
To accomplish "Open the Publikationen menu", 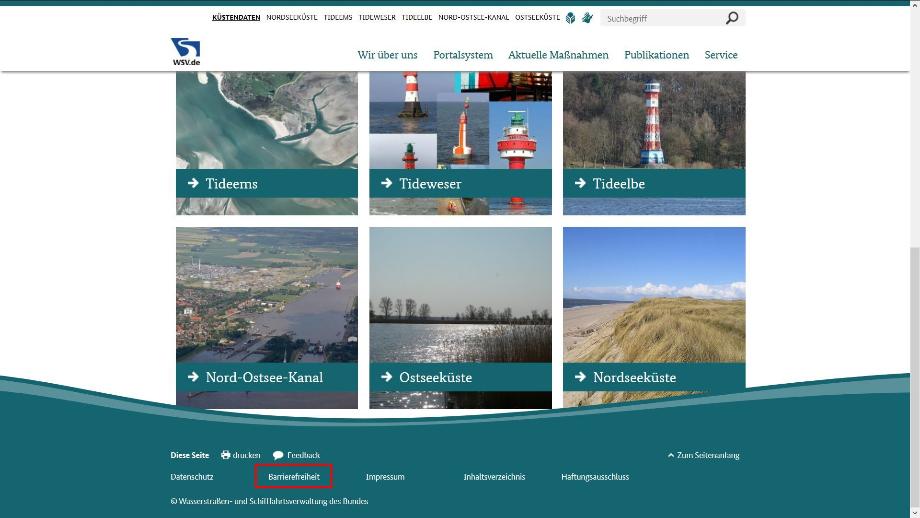I will click(656, 55).
